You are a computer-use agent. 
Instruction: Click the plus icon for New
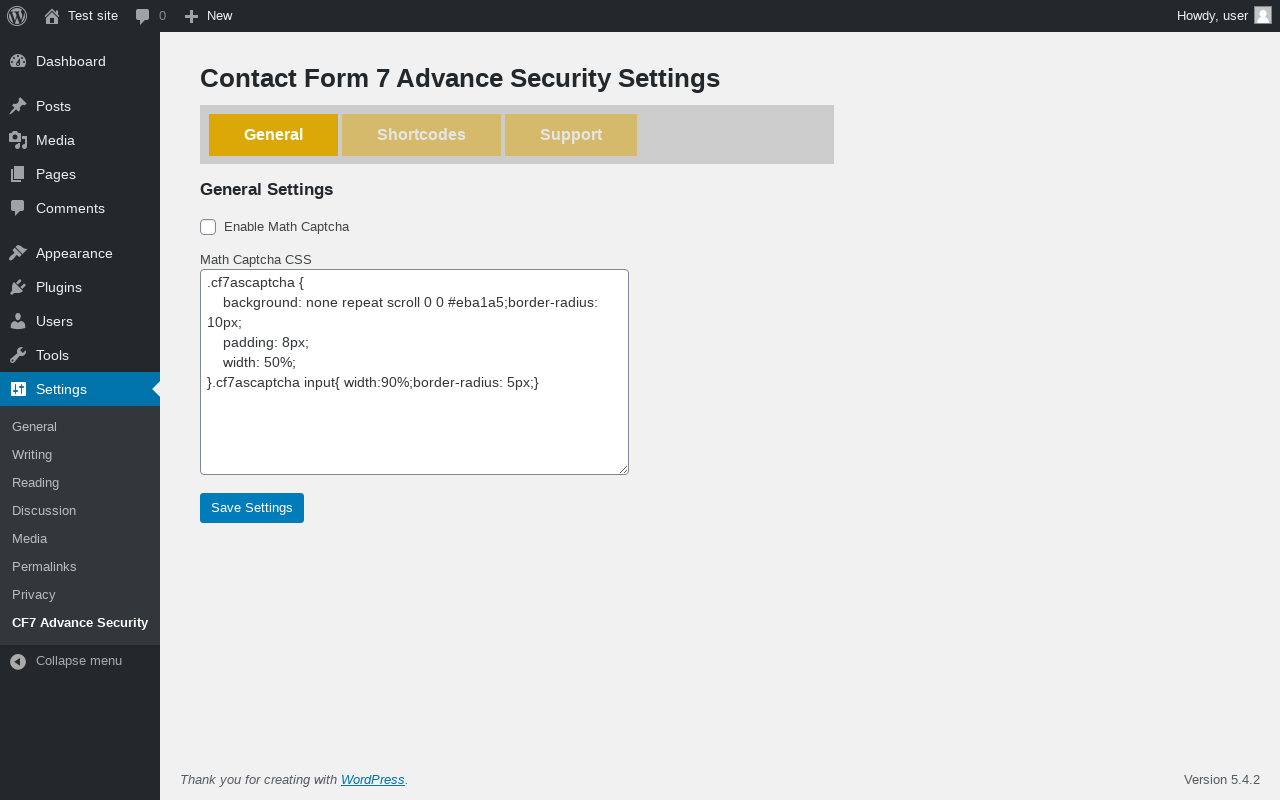click(x=192, y=16)
